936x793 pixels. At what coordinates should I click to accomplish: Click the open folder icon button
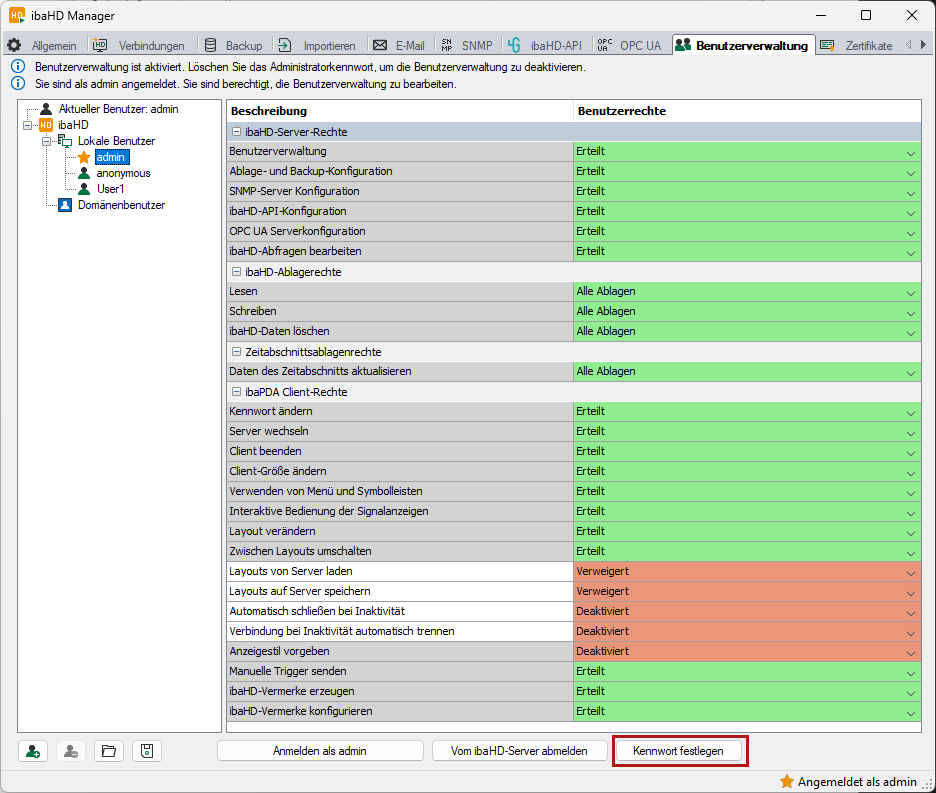pos(109,751)
